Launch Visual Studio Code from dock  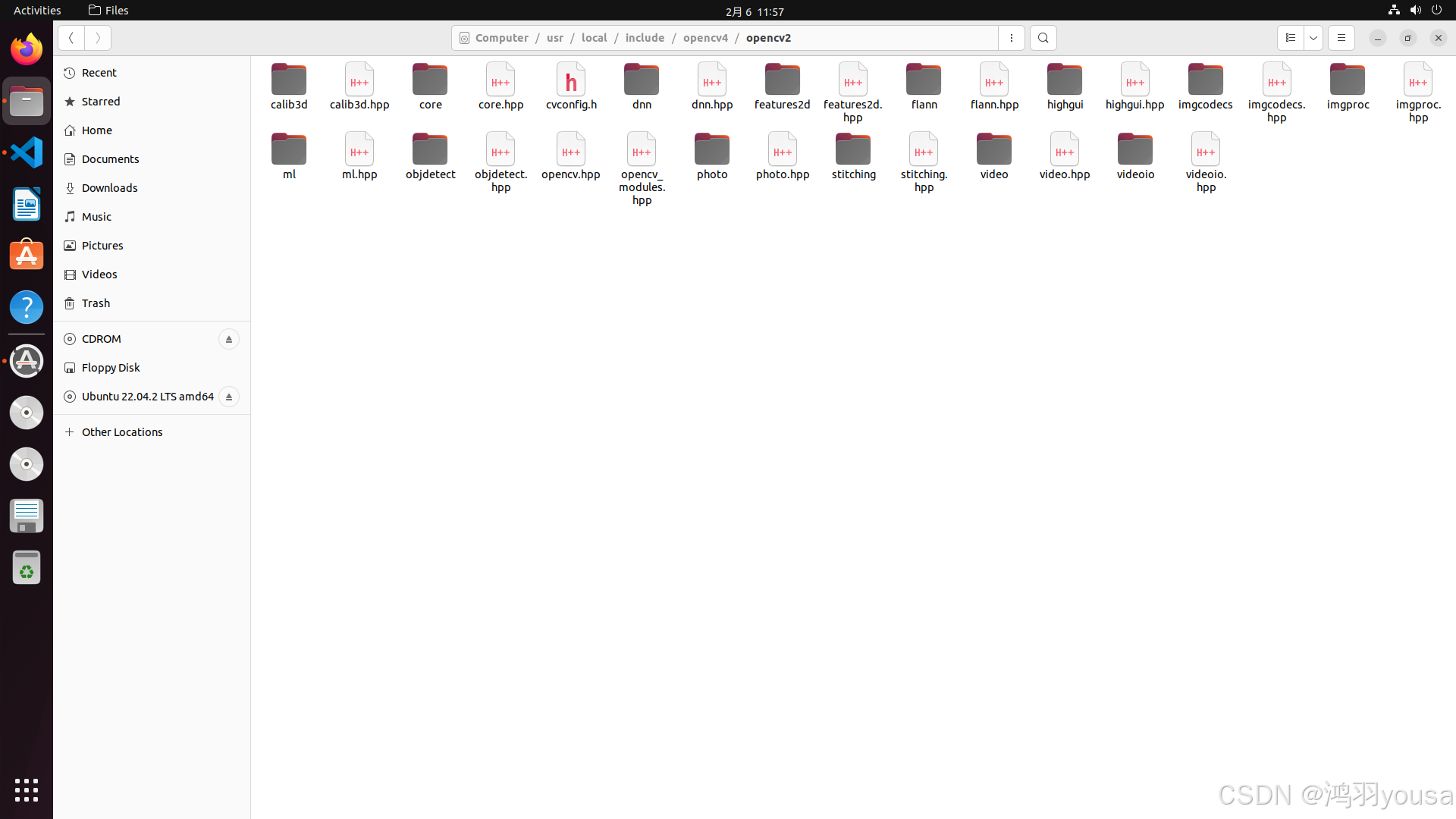point(27,152)
